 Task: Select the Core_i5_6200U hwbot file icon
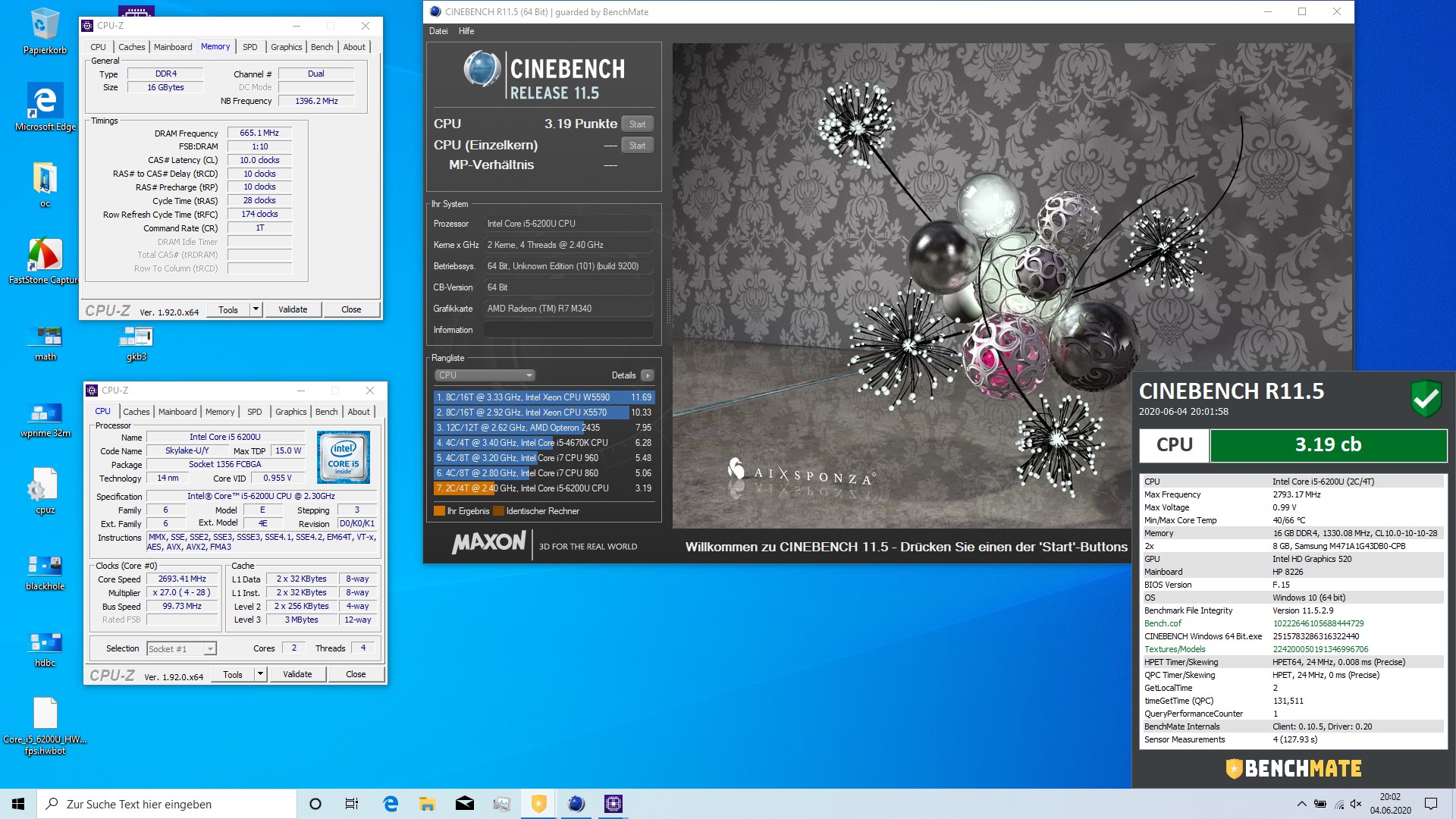(45, 726)
